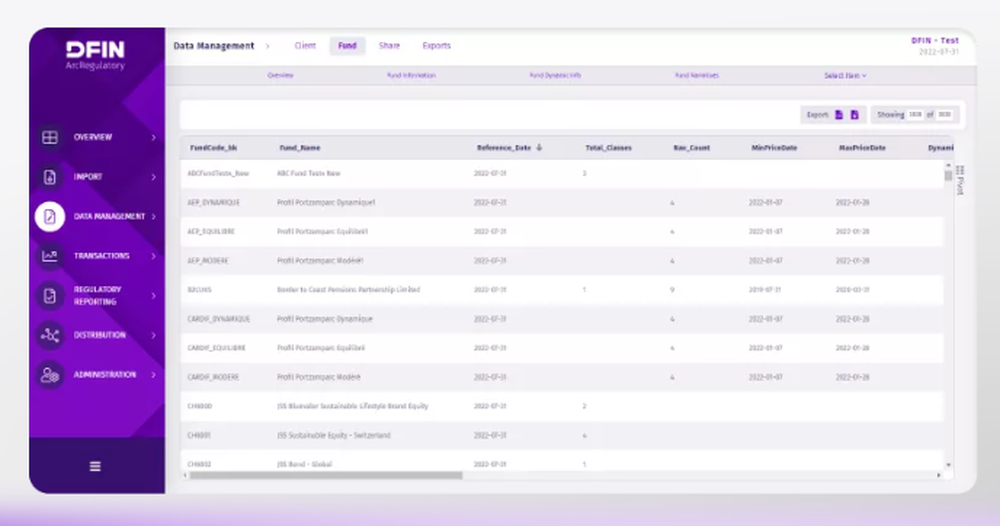Expand the Distribution sidebar chevron

(x=154, y=335)
